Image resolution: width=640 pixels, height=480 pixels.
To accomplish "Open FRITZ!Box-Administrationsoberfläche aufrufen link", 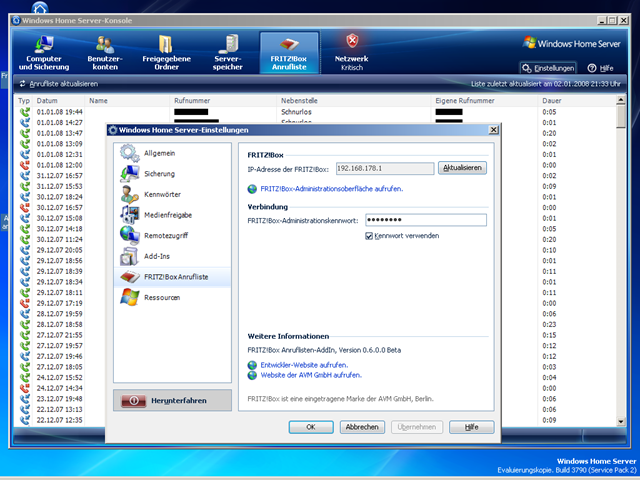I will point(331,189).
